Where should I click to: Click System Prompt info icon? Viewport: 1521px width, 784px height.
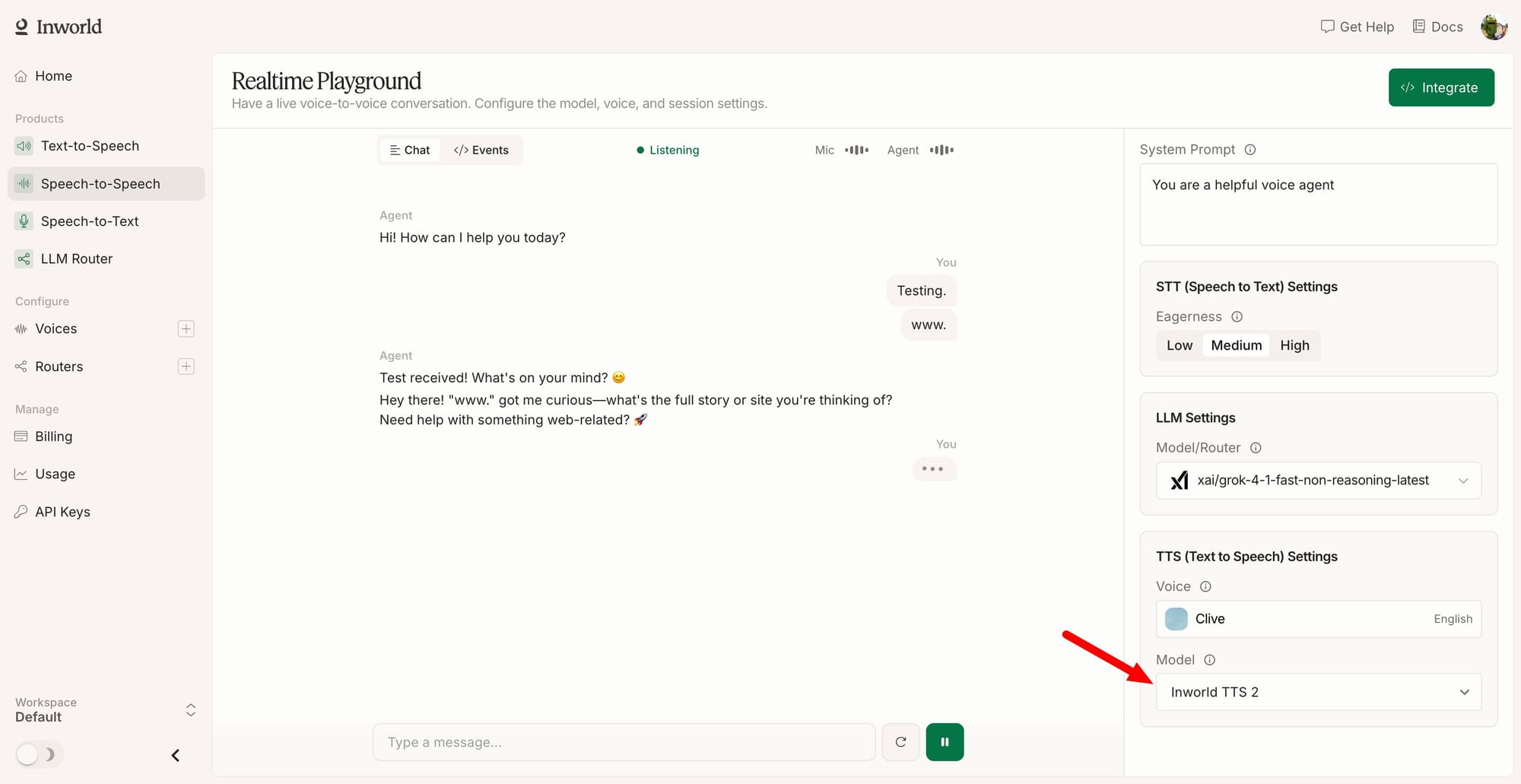coord(1250,150)
